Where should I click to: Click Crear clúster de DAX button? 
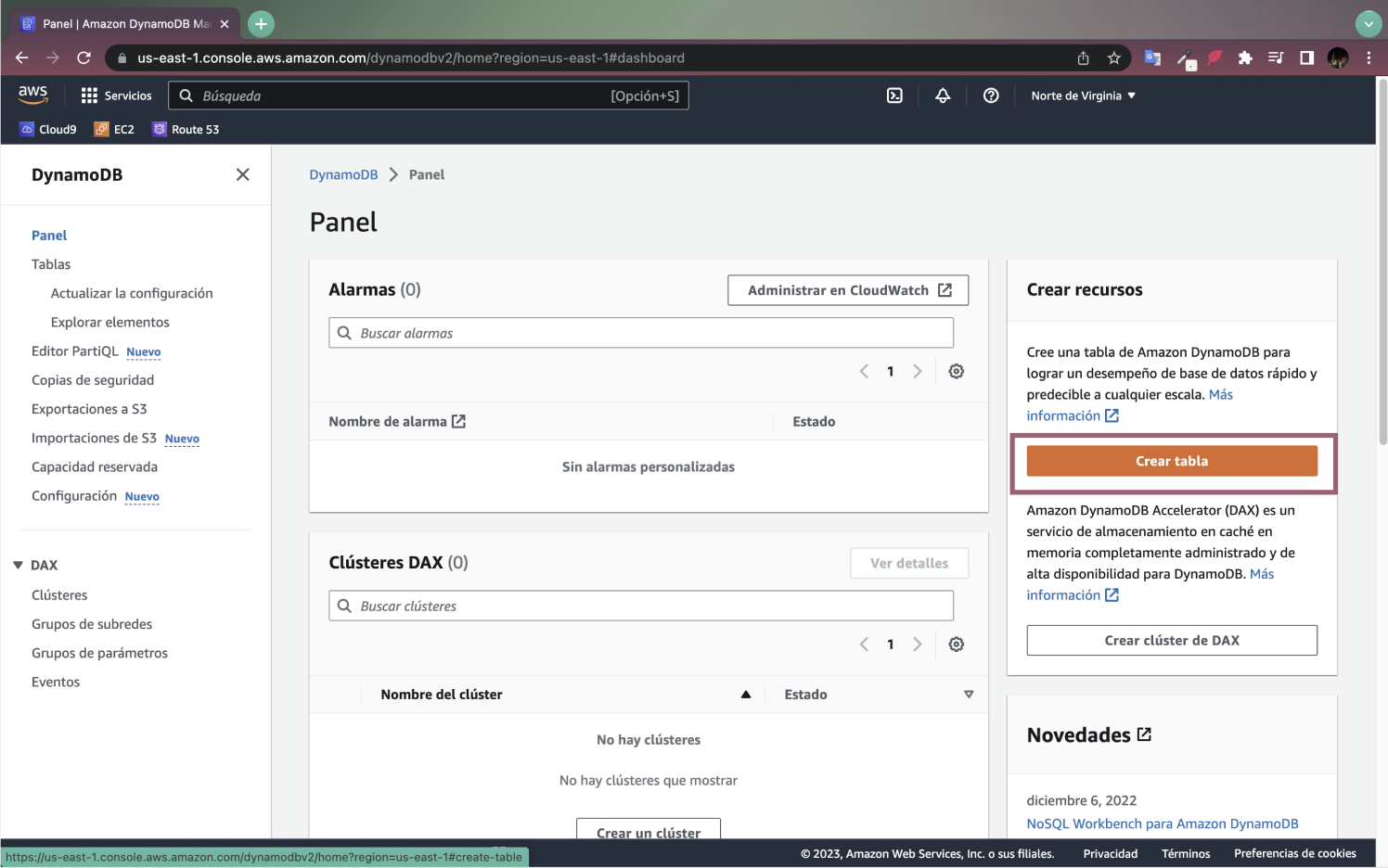1172,640
